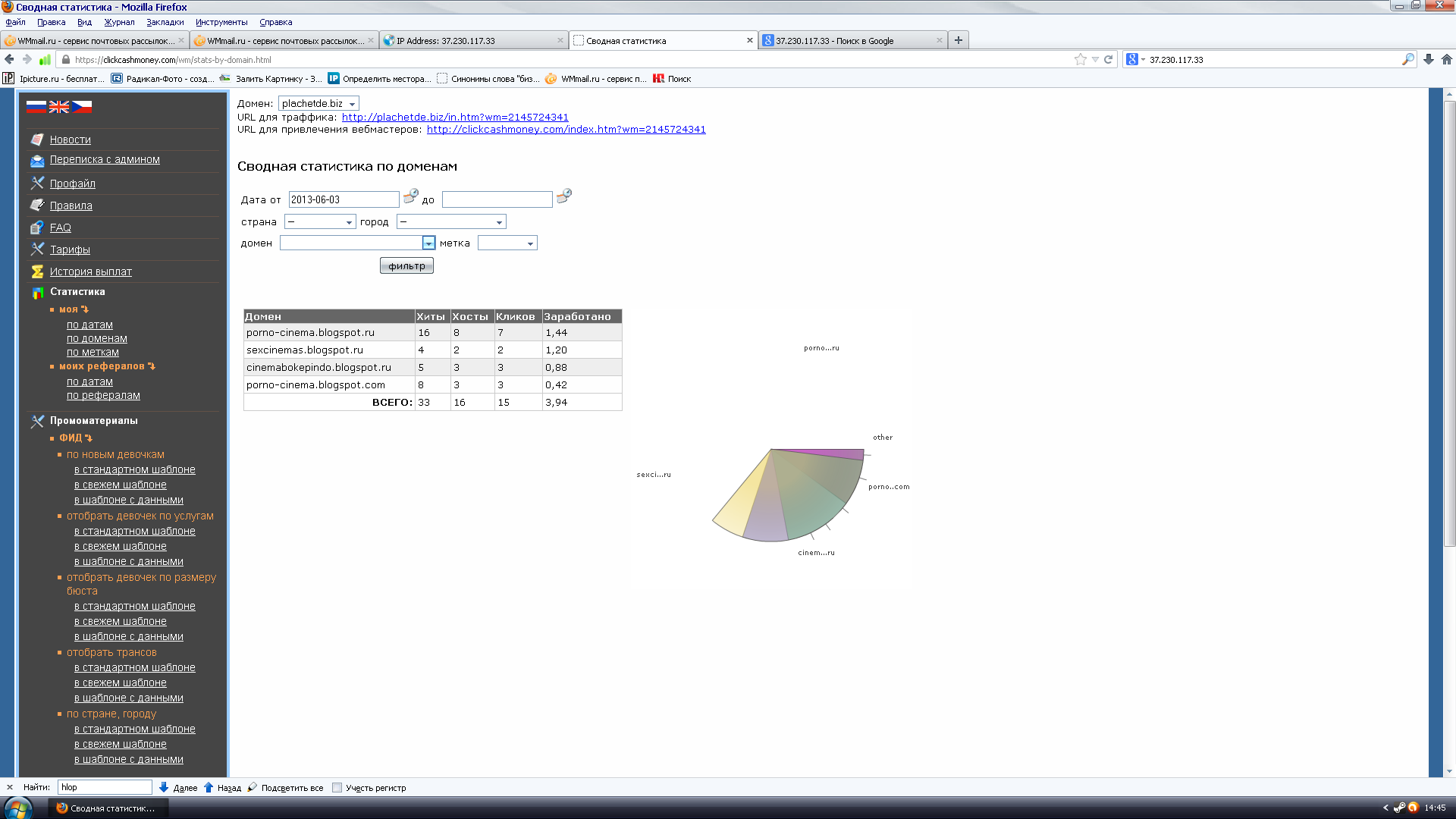Click the Статистика section icon
Image resolution: width=1456 pixels, height=819 pixels.
tap(37, 292)
